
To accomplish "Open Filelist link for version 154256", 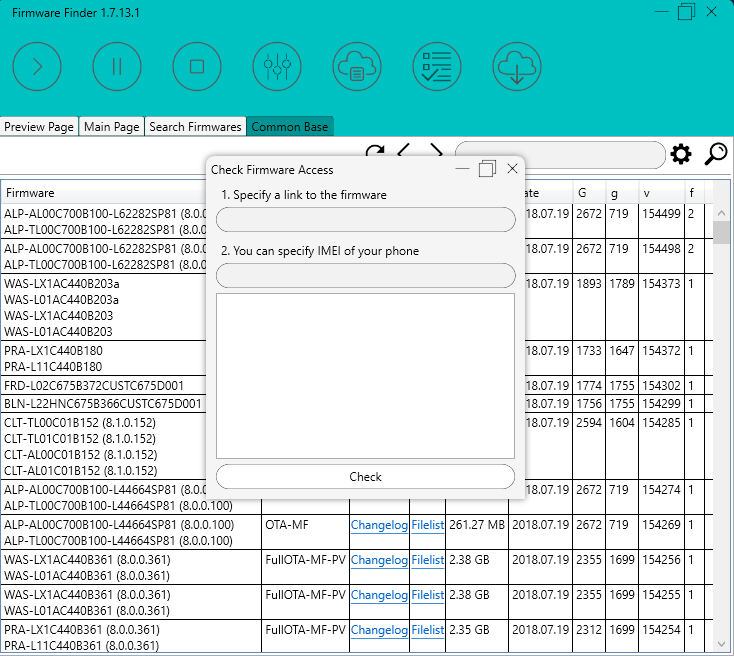I will (428, 560).
